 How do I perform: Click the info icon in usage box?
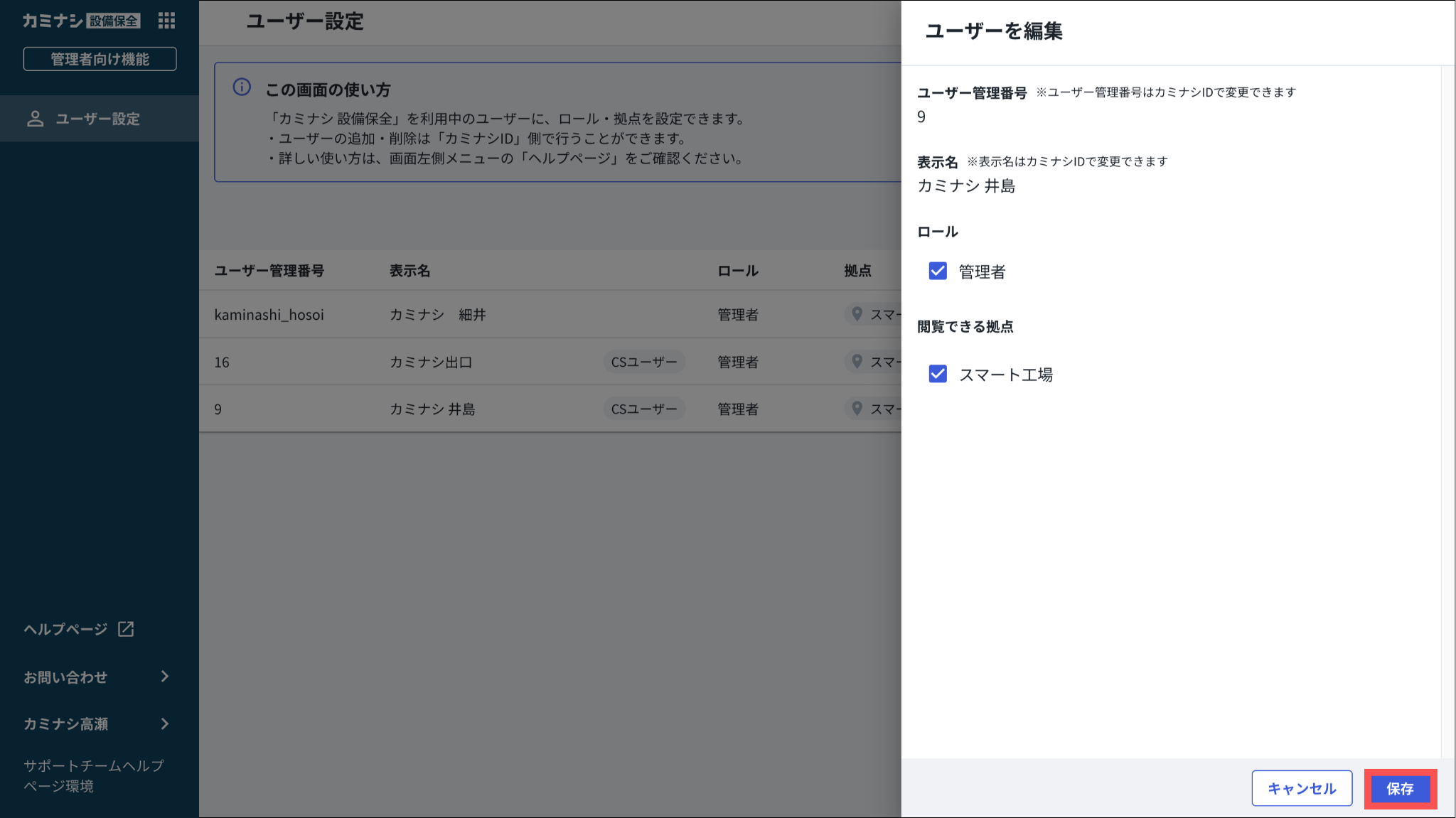pos(242,87)
